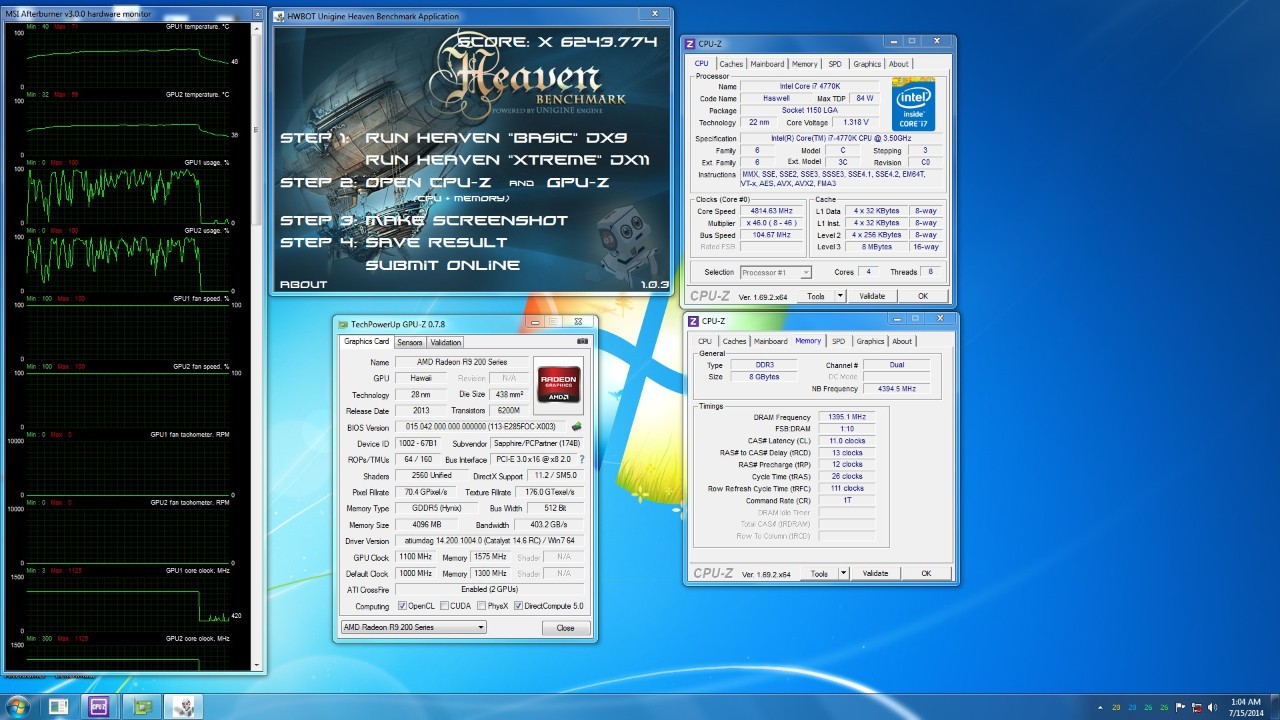Open the Heaven benchmark taskbar icon

click(x=184, y=707)
